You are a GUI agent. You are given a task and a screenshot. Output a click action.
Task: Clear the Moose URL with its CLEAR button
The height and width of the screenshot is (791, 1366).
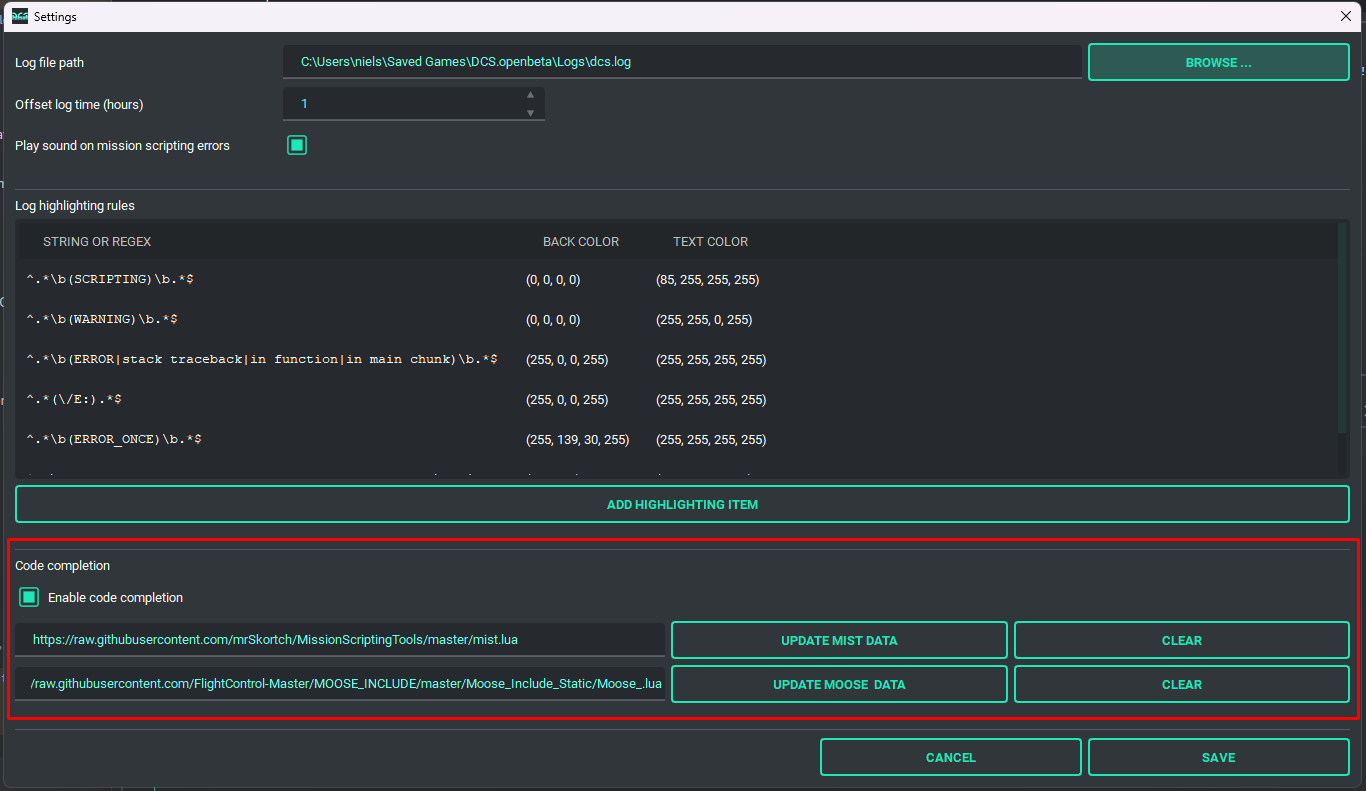(x=1181, y=684)
